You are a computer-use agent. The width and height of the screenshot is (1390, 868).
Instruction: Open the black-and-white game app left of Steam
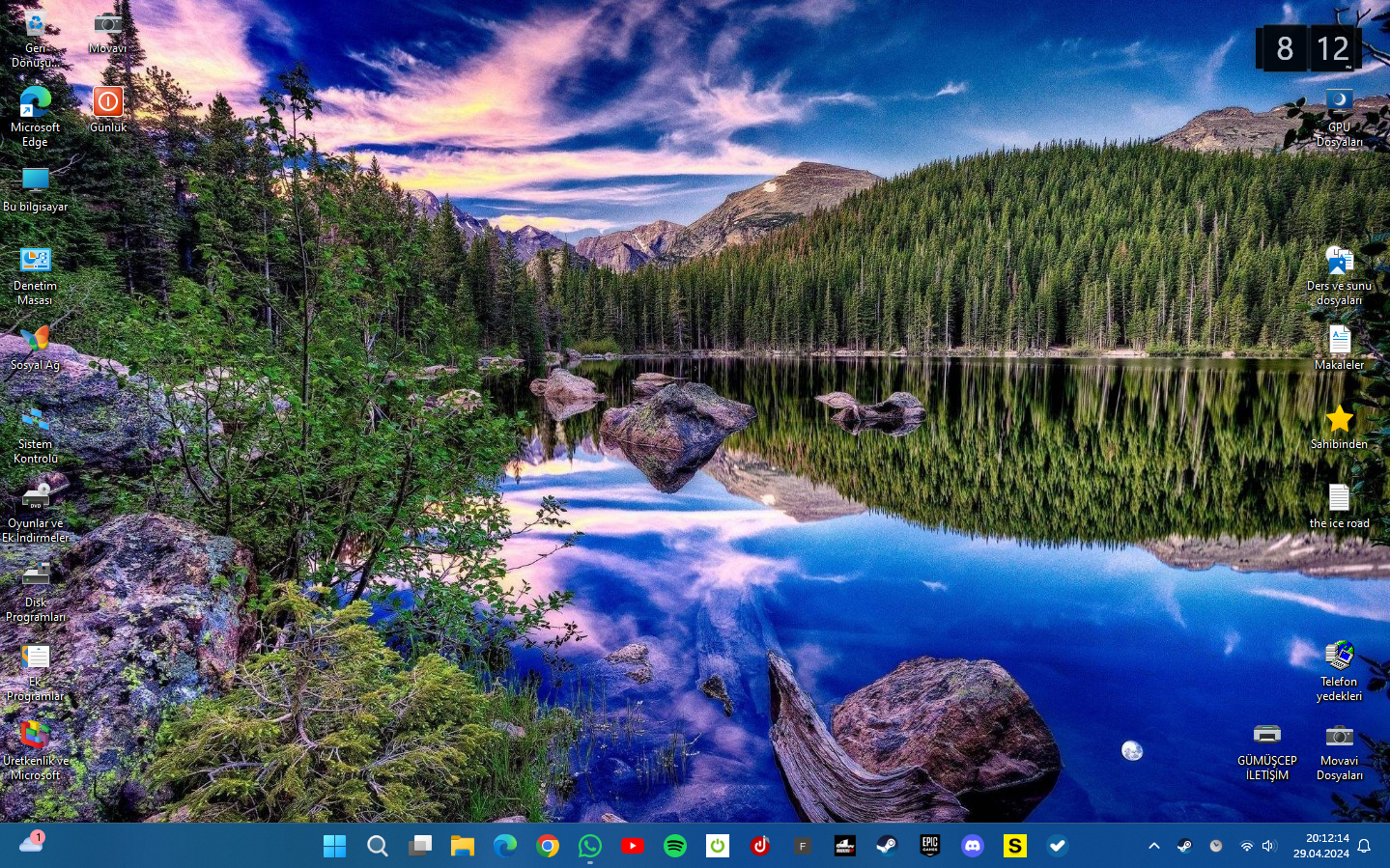844,846
